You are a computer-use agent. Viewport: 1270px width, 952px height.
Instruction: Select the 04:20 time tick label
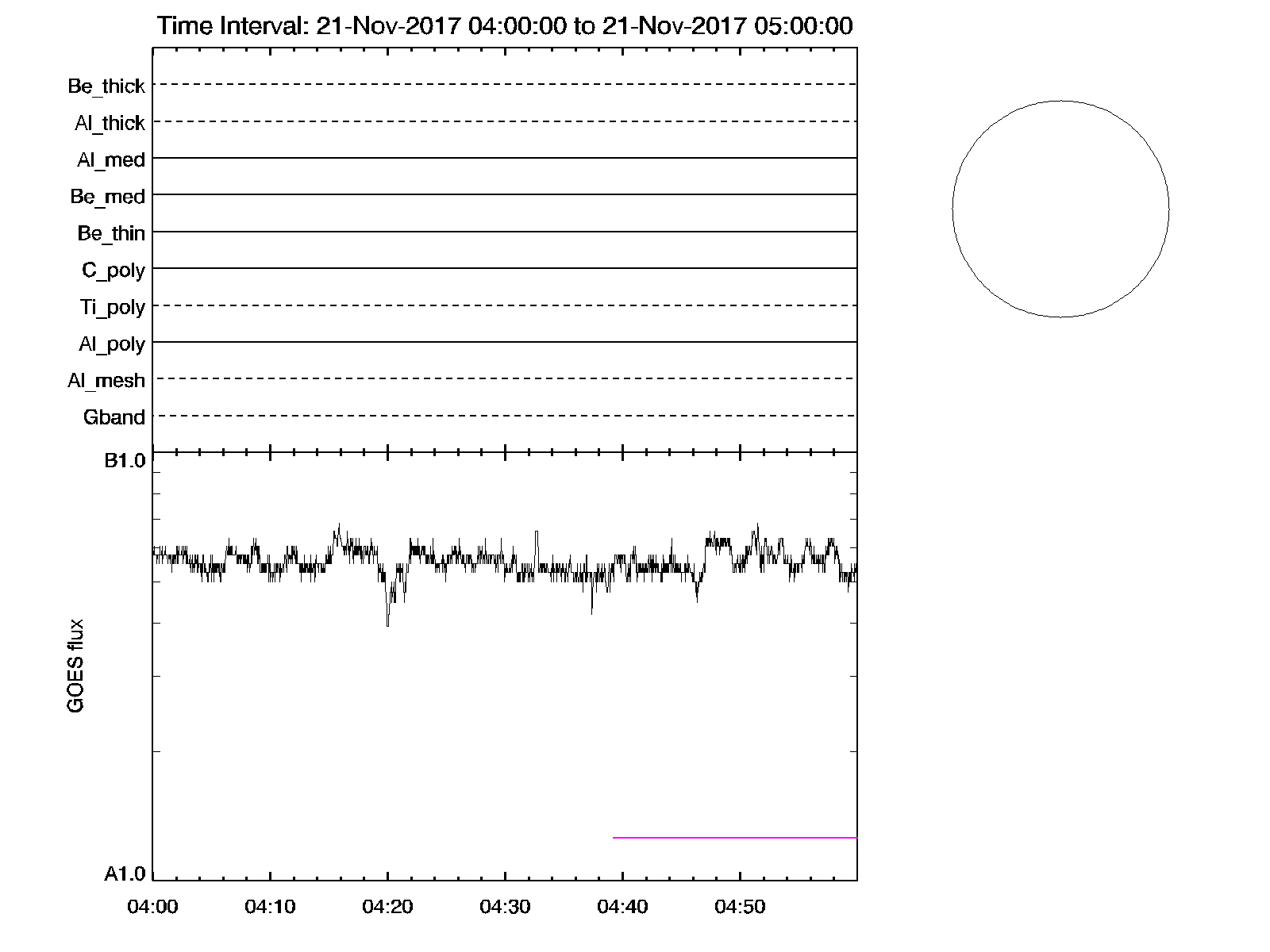pyautogui.click(x=387, y=907)
